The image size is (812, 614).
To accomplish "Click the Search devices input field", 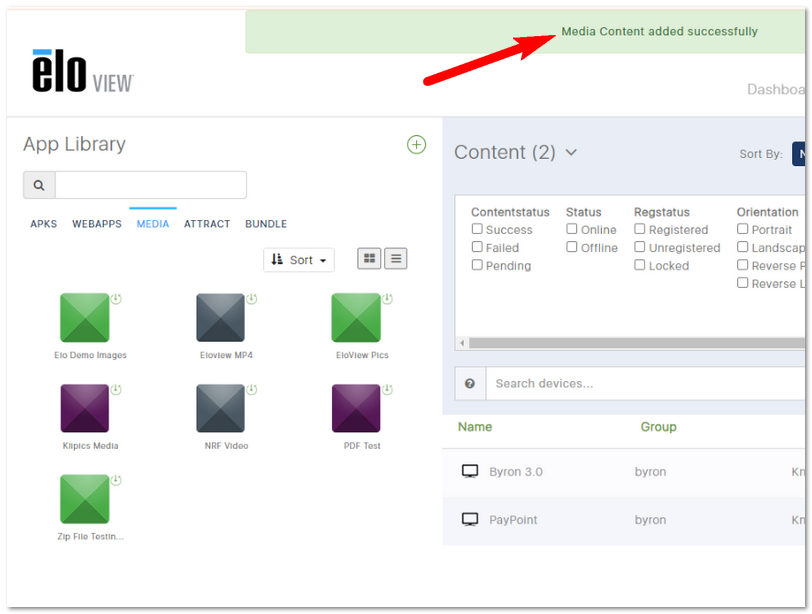I will click(645, 384).
